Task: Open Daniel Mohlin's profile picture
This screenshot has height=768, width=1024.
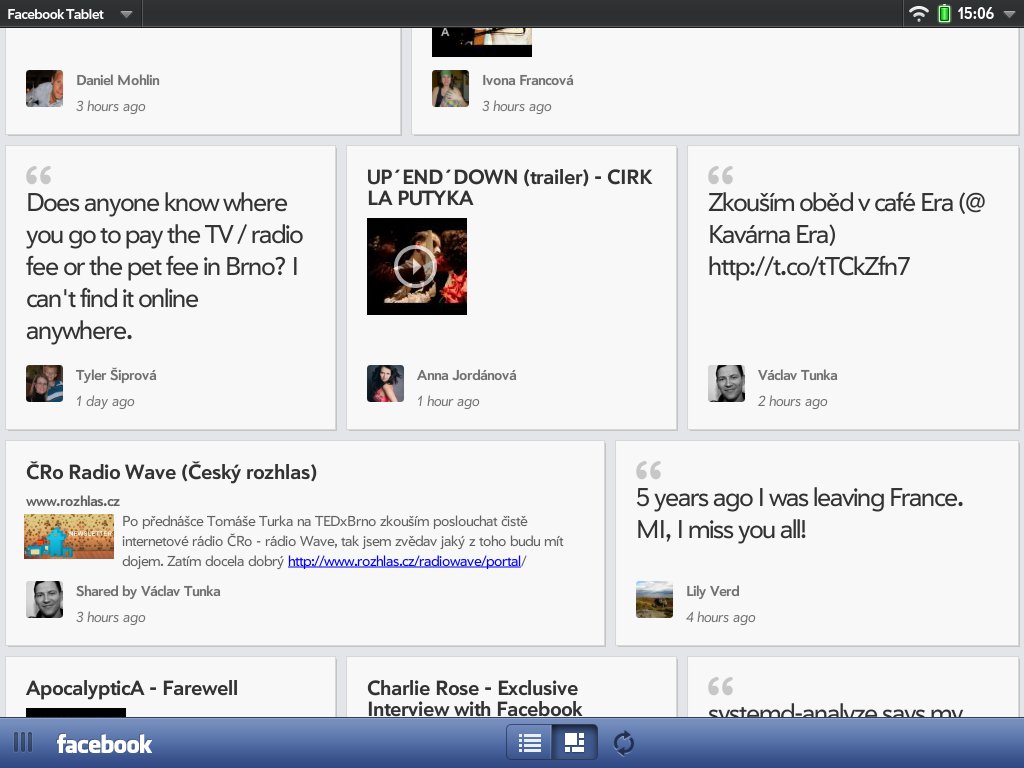Action: 44,88
